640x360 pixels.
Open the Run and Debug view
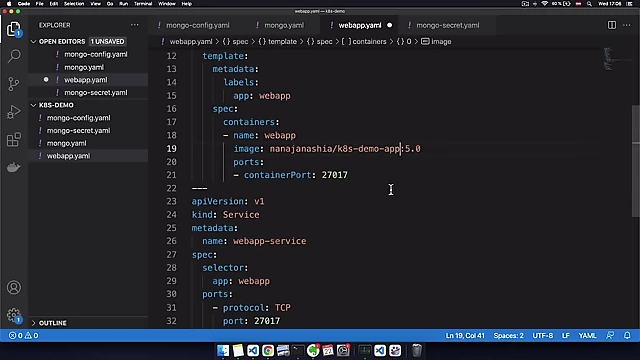(x=13, y=111)
